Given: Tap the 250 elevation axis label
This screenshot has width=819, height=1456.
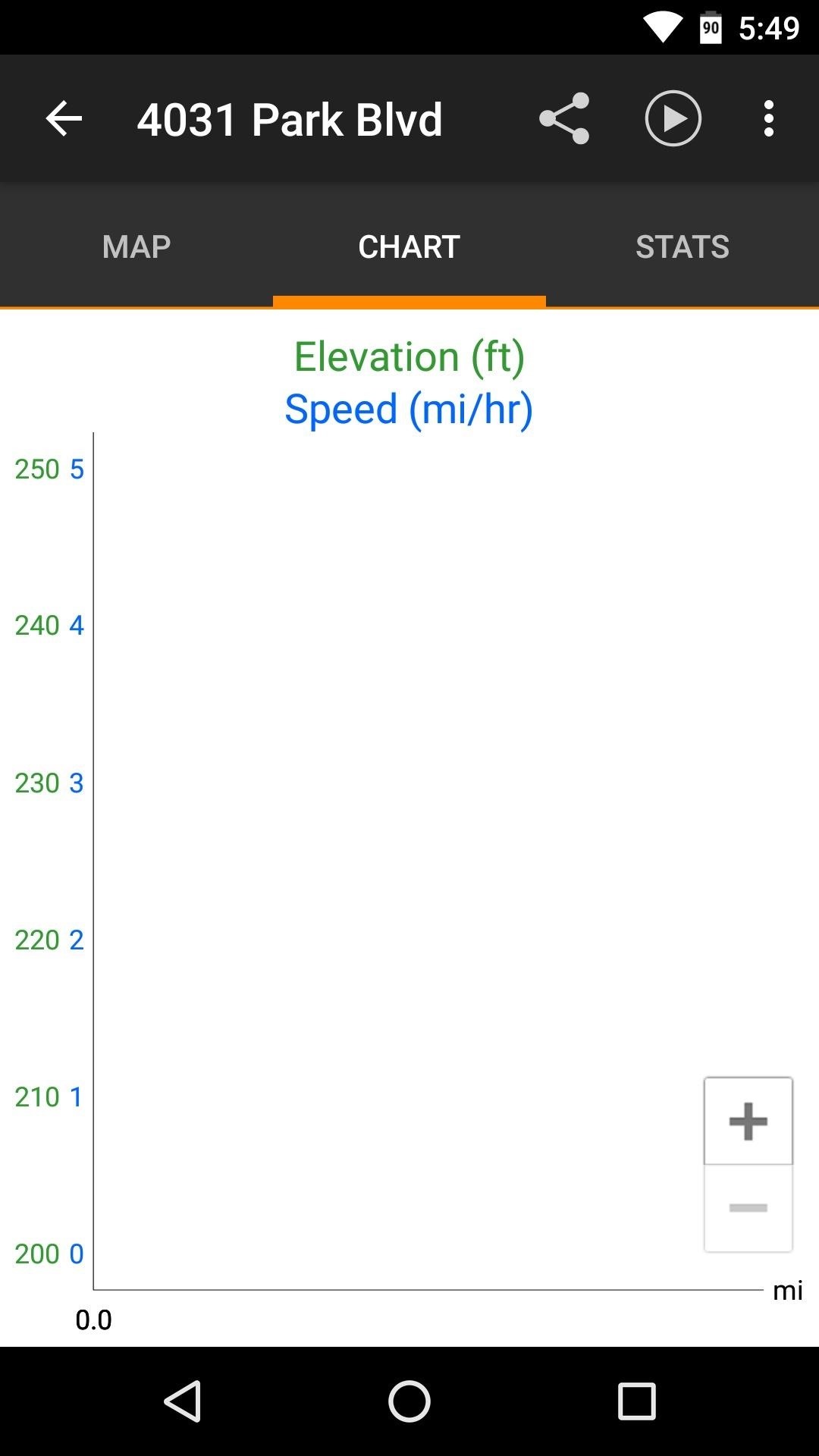Looking at the screenshot, I should [37, 469].
